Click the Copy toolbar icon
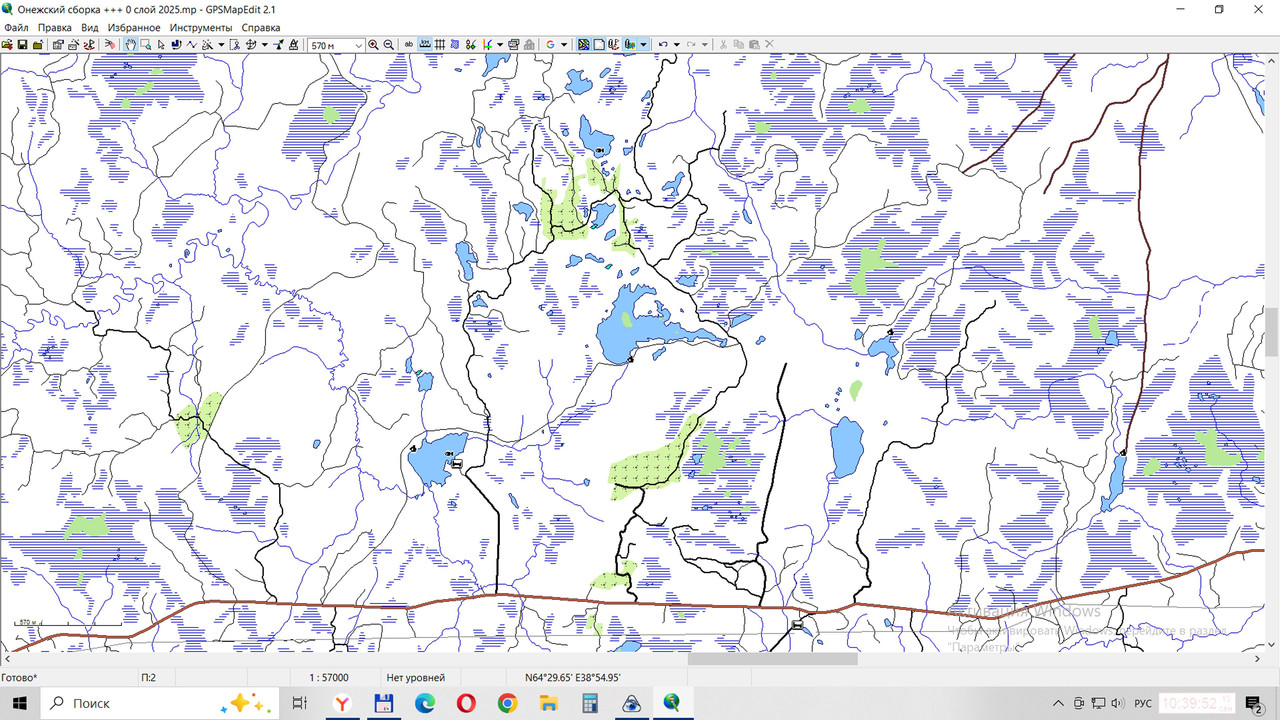This screenshot has width=1280, height=720. tap(738, 45)
